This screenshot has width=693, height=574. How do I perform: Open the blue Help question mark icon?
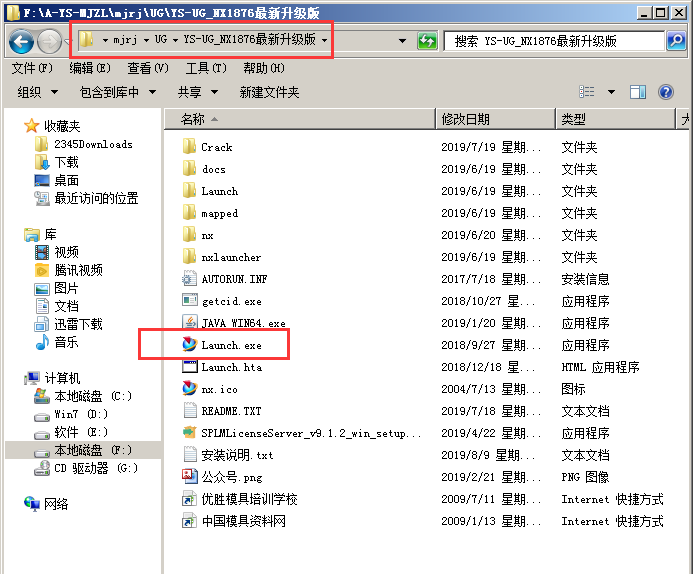[666, 92]
